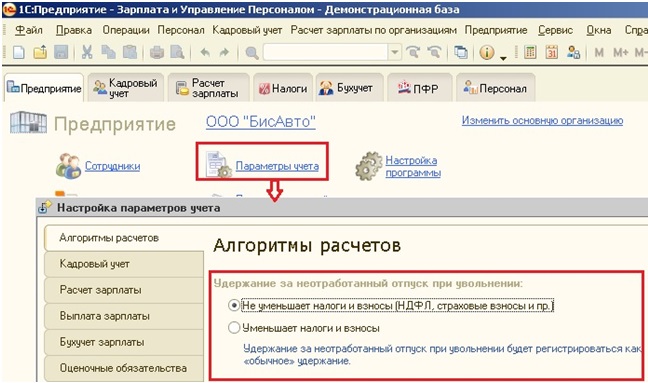Click the toolbar search input field

tap(326, 52)
